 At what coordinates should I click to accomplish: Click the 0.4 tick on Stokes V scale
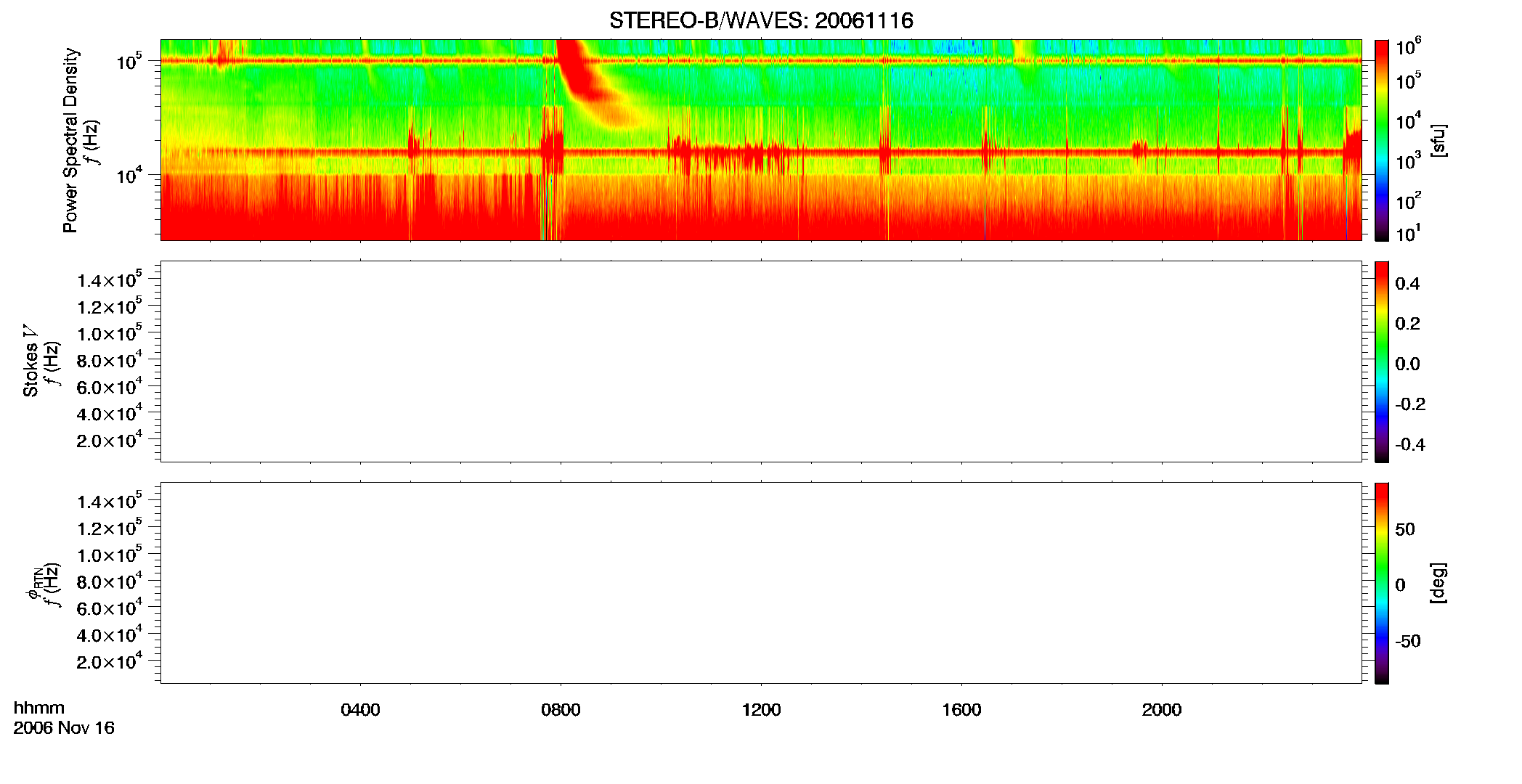tap(1407, 284)
